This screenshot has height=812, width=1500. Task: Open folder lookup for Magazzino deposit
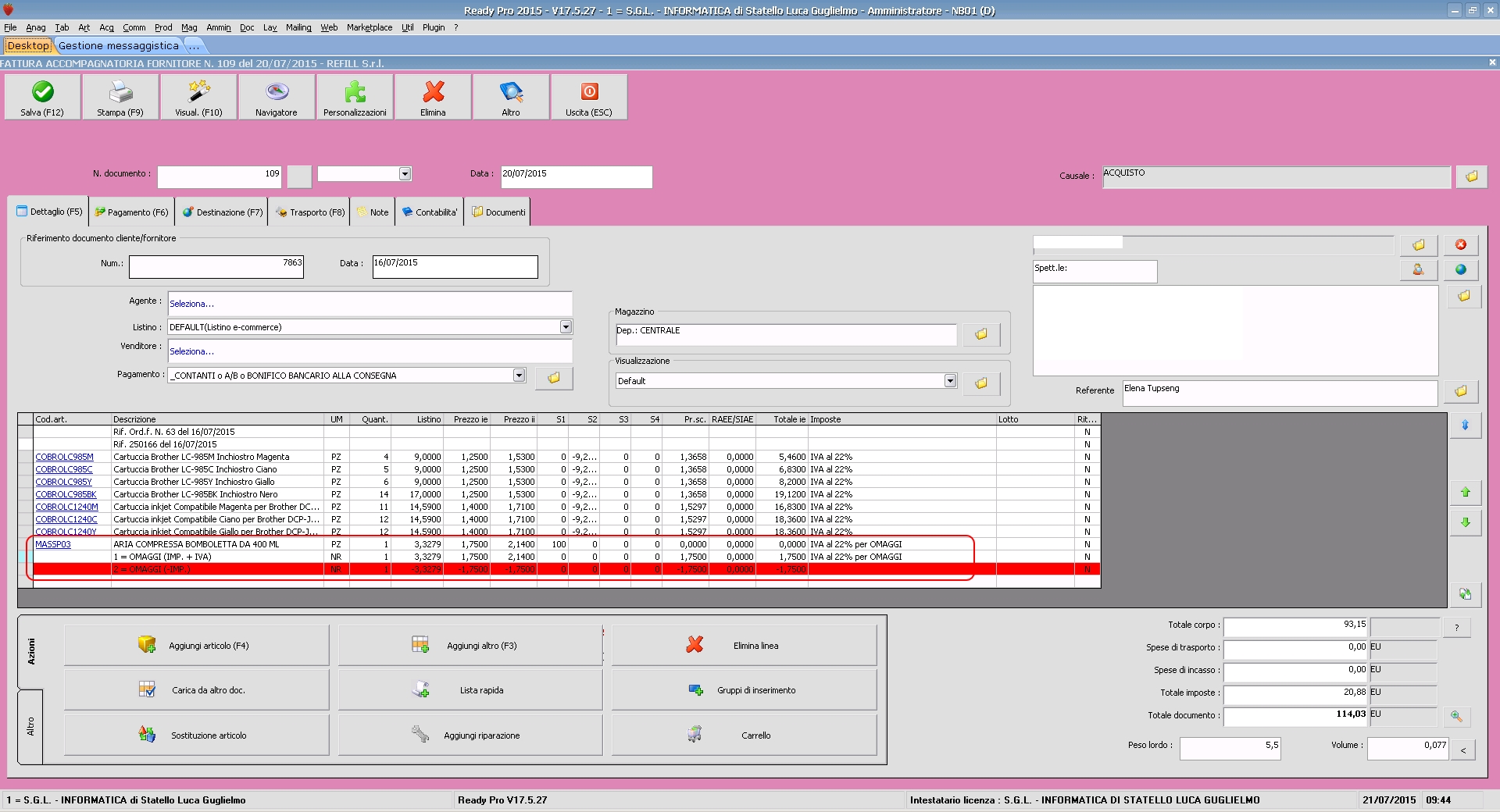(981, 334)
